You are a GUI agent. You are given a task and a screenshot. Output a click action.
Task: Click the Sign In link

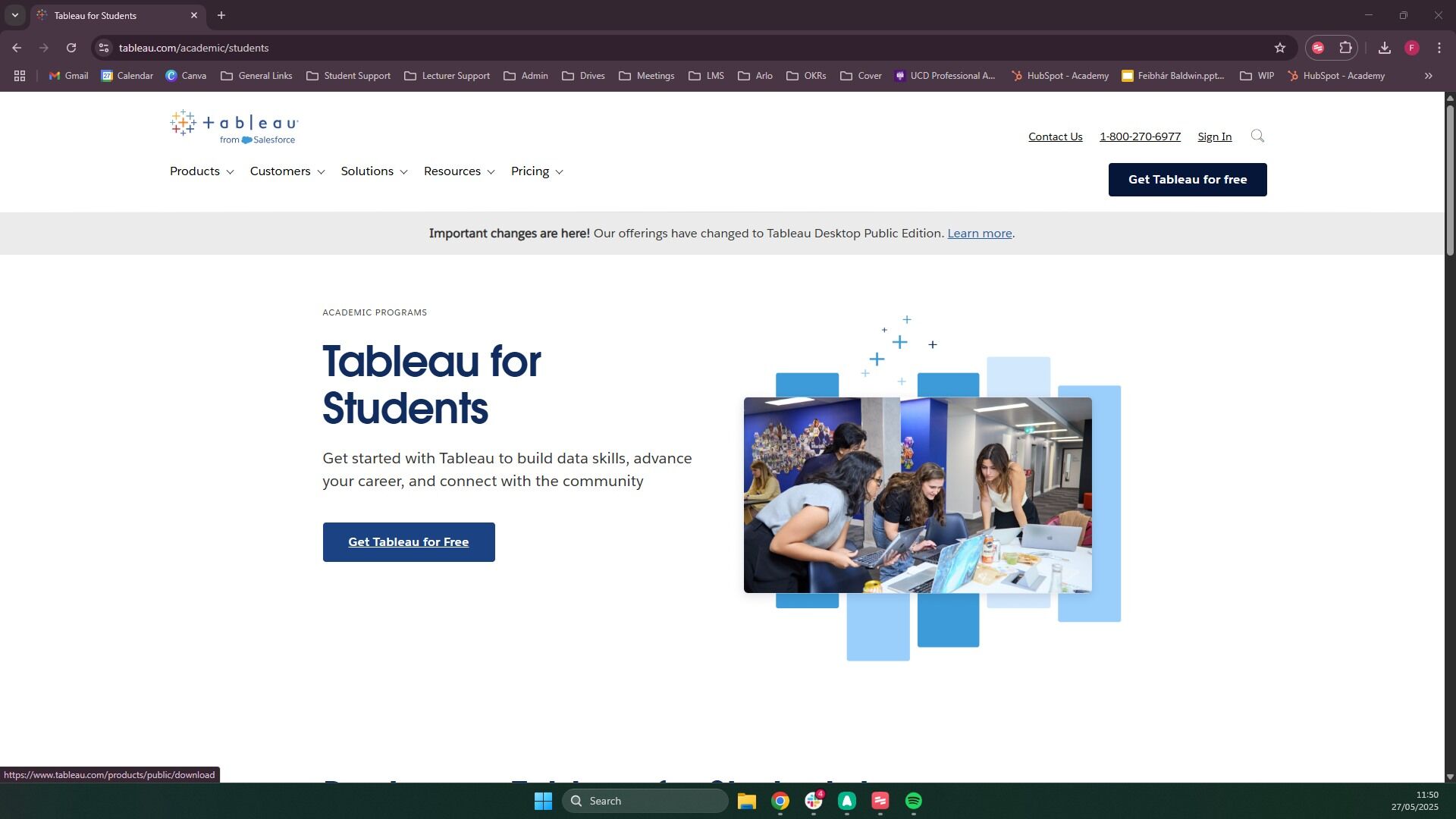[x=1214, y=136]
